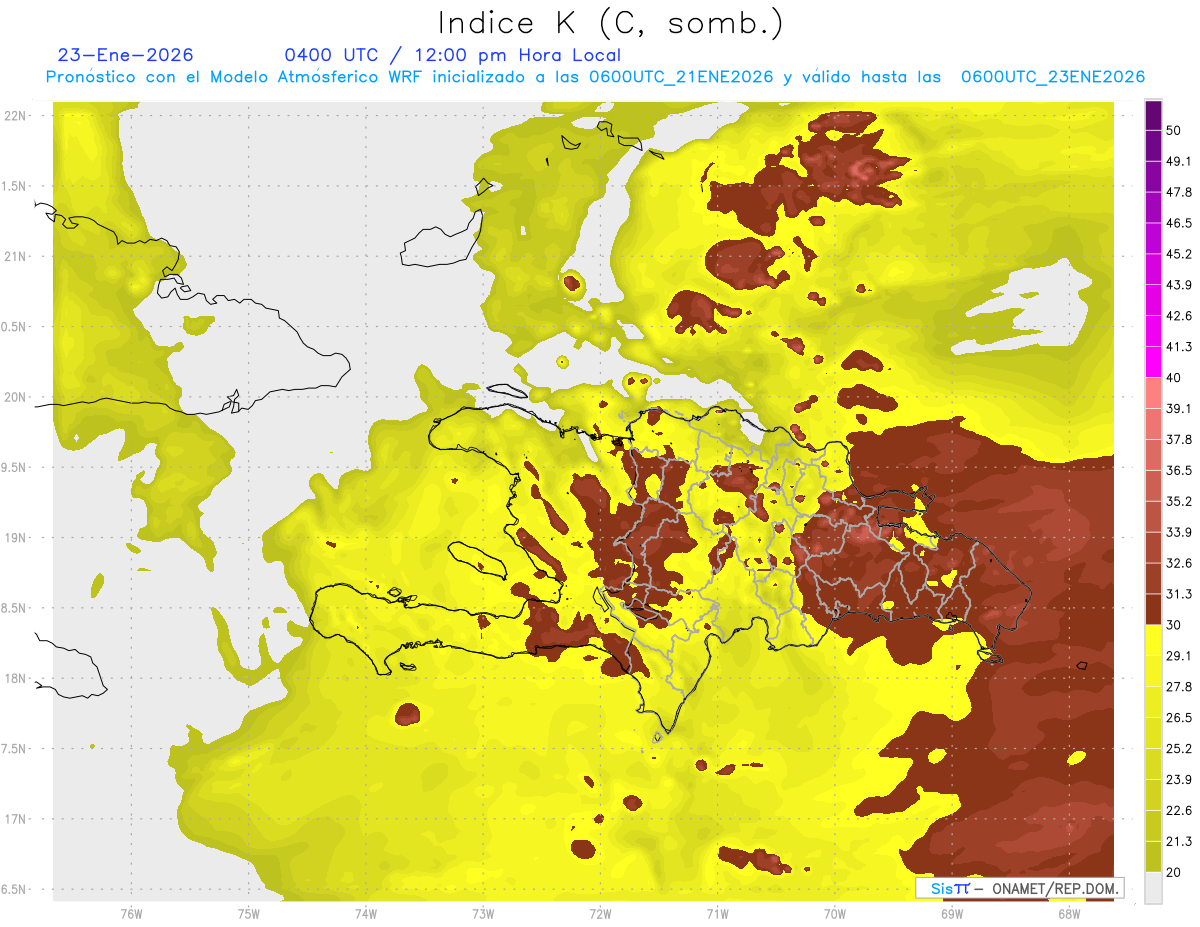This screenshot has width=1200, height=927.
Task: Click the "17N" latitude label
Action: point(16,819)
